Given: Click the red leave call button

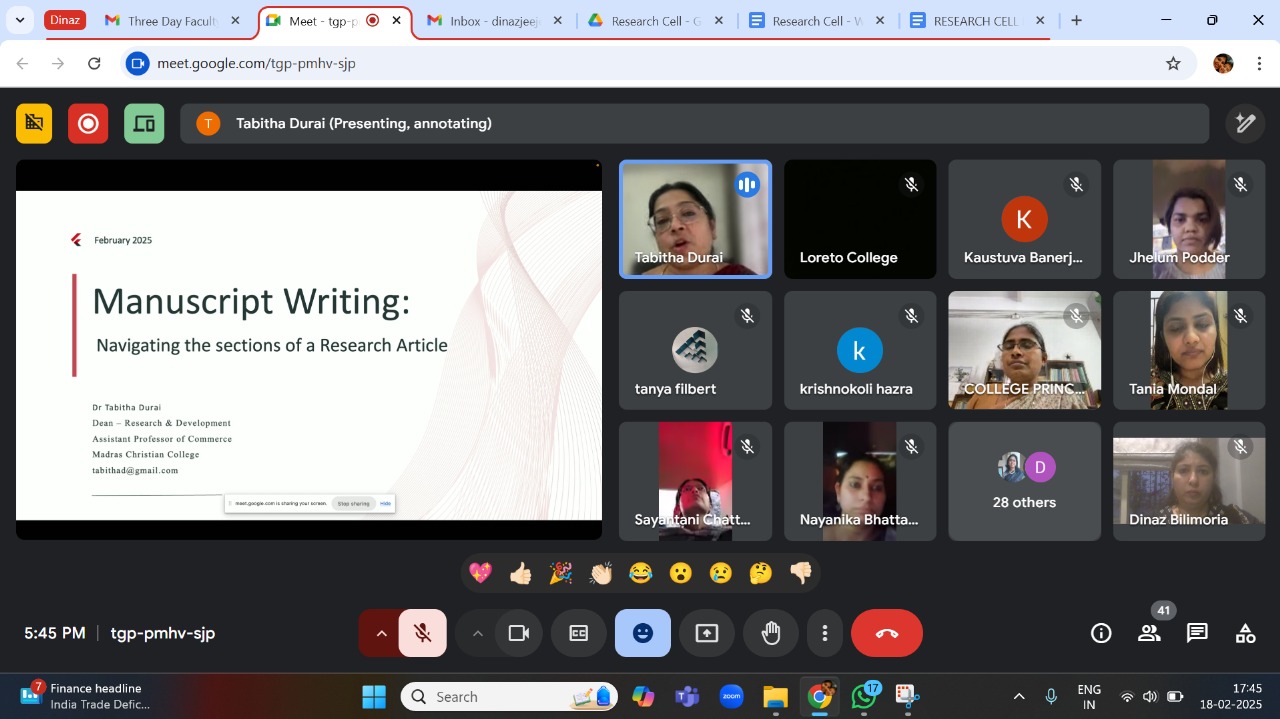Looking at the screenshot, I should (886, 633).
